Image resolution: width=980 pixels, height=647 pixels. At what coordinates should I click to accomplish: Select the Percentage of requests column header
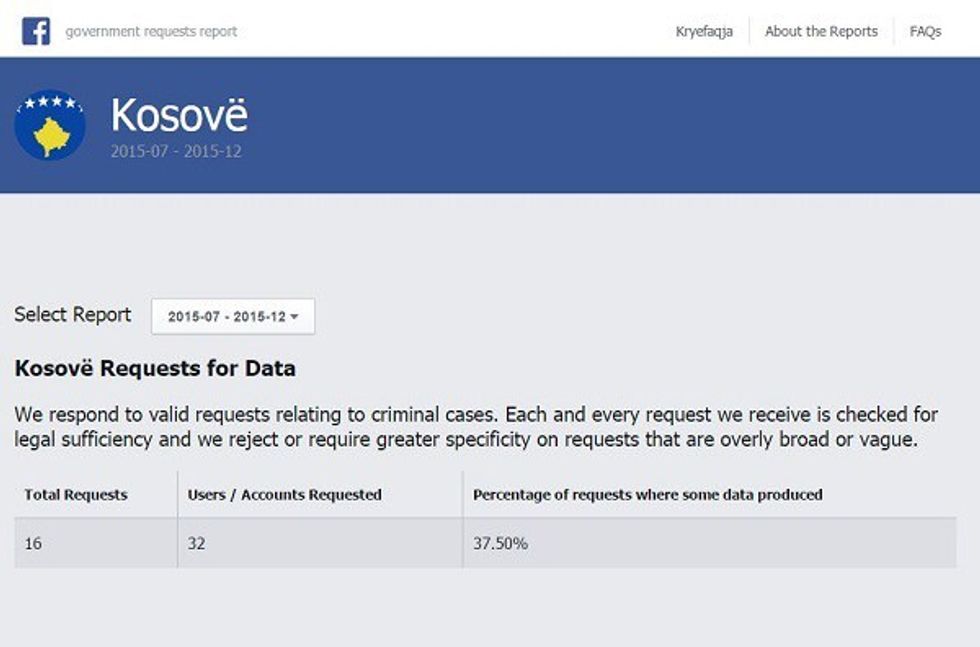point(647,494)
